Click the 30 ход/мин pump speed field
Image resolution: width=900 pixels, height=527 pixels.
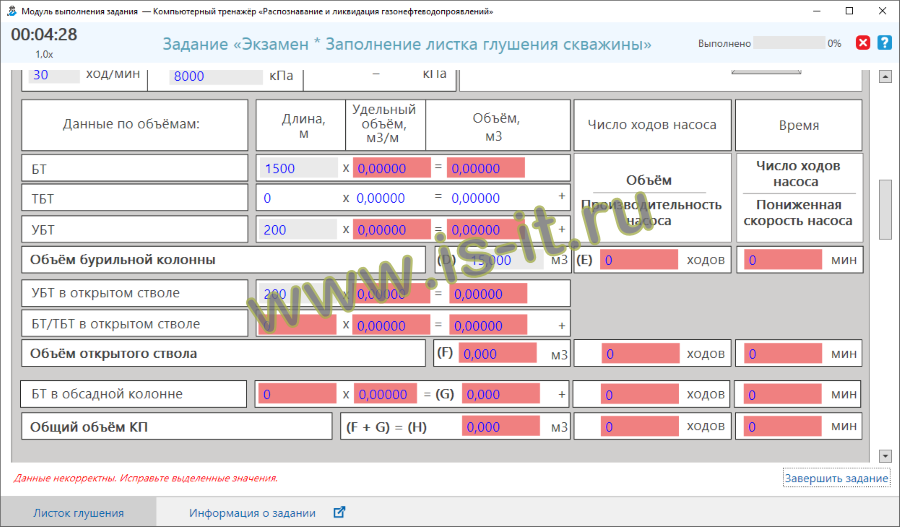pyautogui.click(x=54, y=75)
